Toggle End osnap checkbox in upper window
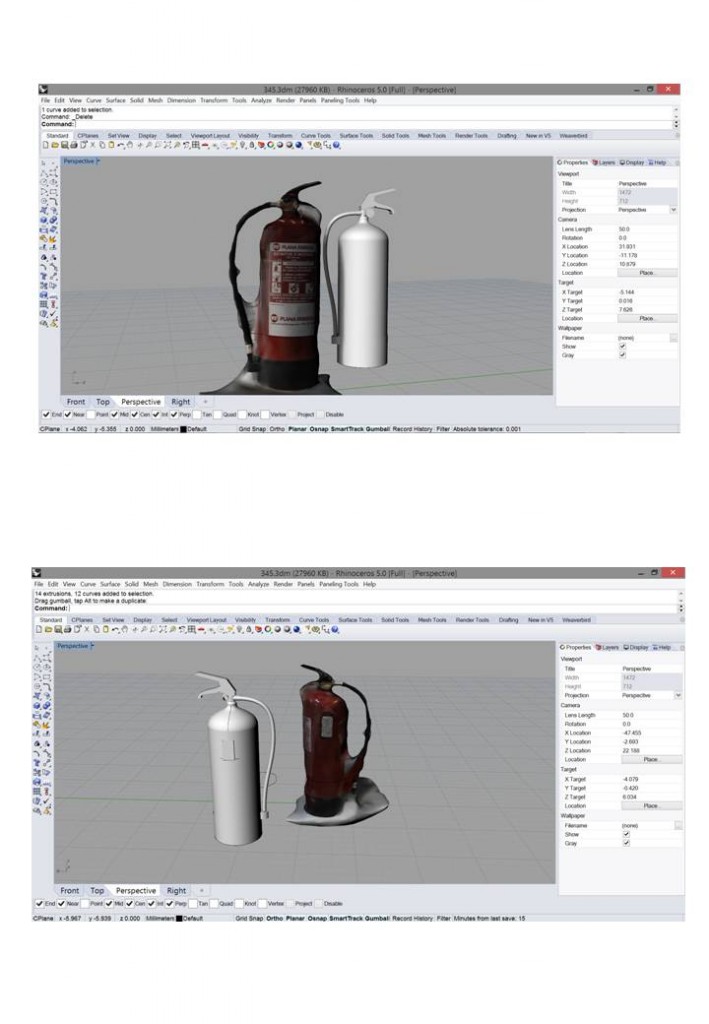Screen dimensions: 709x1024 [46, 414]
